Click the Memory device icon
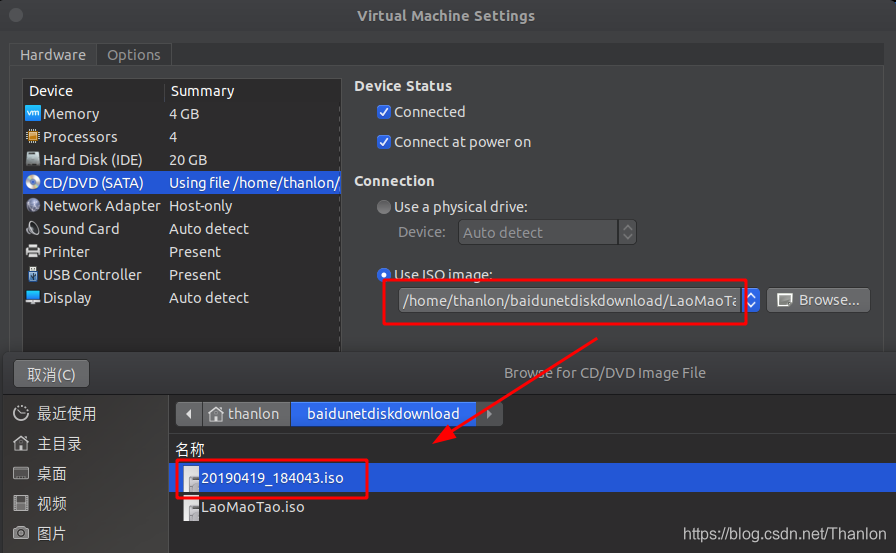Screen dimensions: 896x553 [x=33, y=113]
